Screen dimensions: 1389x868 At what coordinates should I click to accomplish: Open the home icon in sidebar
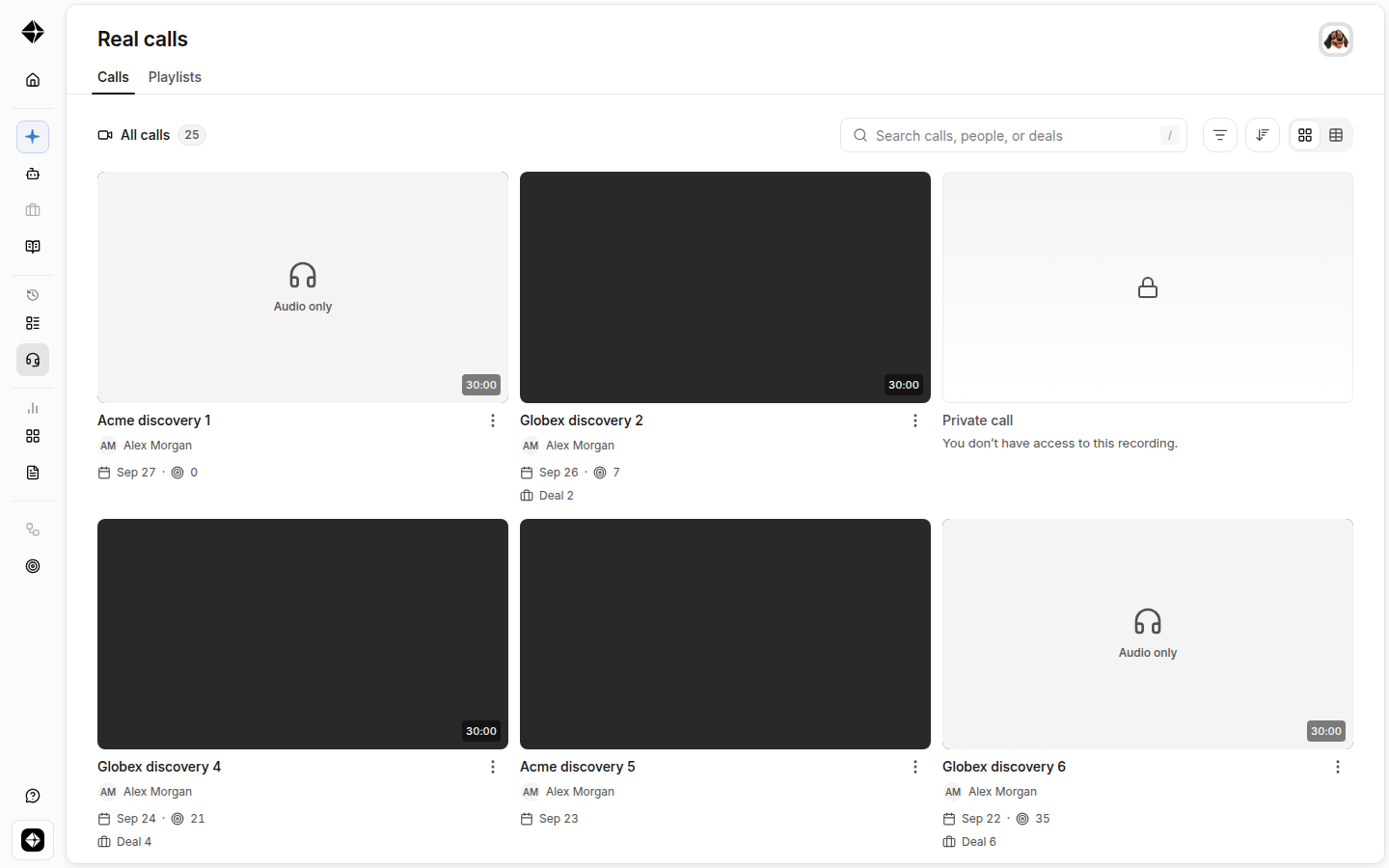tap(33, 80)
